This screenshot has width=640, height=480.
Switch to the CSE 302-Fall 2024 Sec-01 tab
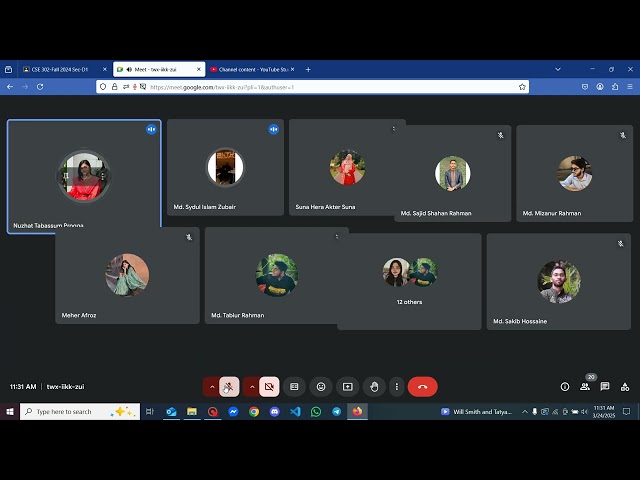coord(60,69)
